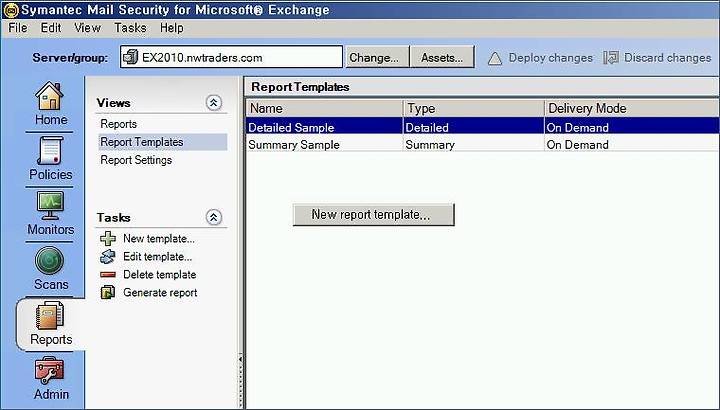
Task: Open the Admin toolbox icon
Action: coord(50,370)
